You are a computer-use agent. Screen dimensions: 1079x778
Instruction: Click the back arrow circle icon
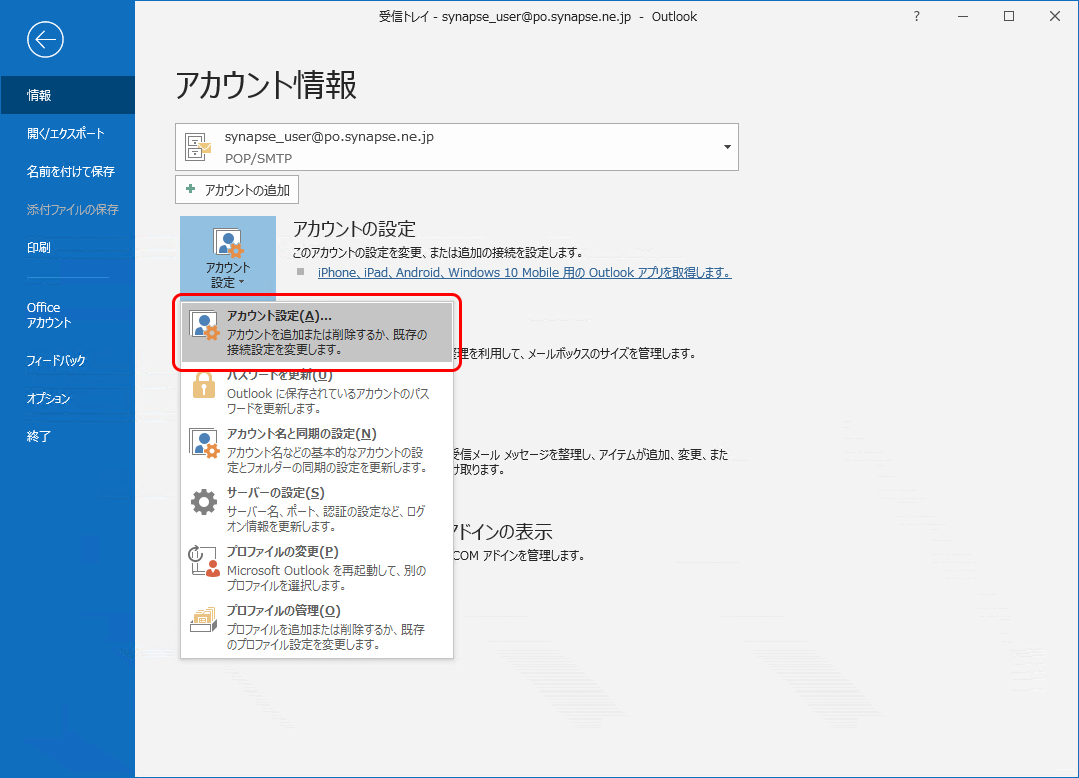45,40
